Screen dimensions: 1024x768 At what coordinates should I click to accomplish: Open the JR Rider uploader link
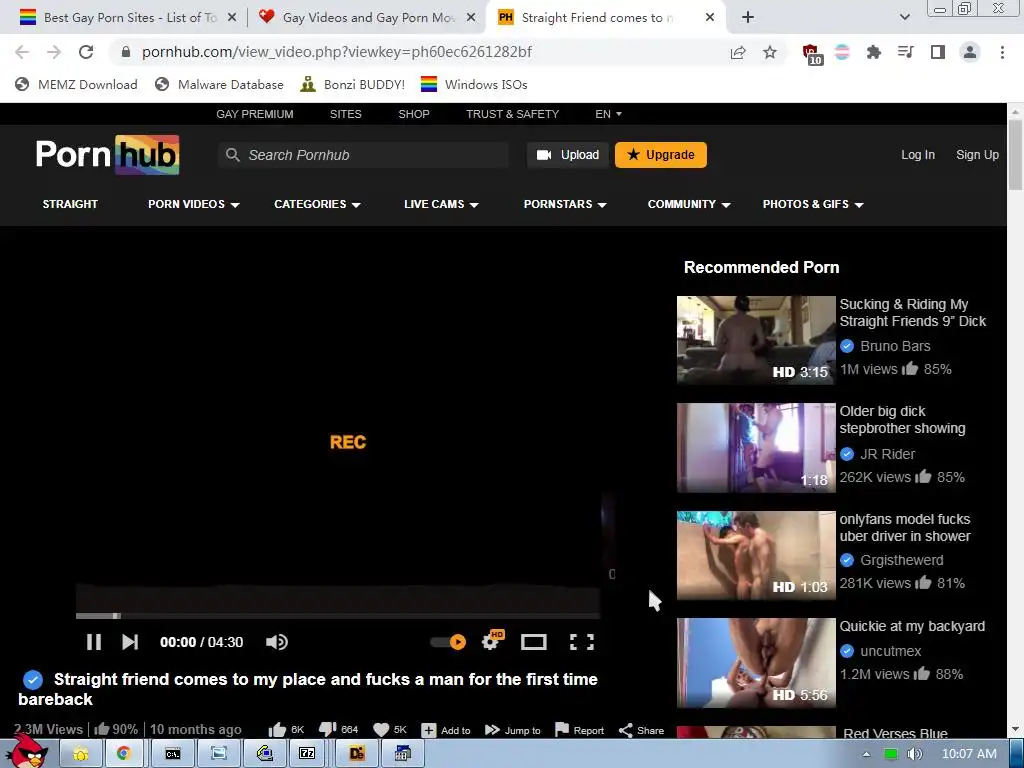(887, 454)
